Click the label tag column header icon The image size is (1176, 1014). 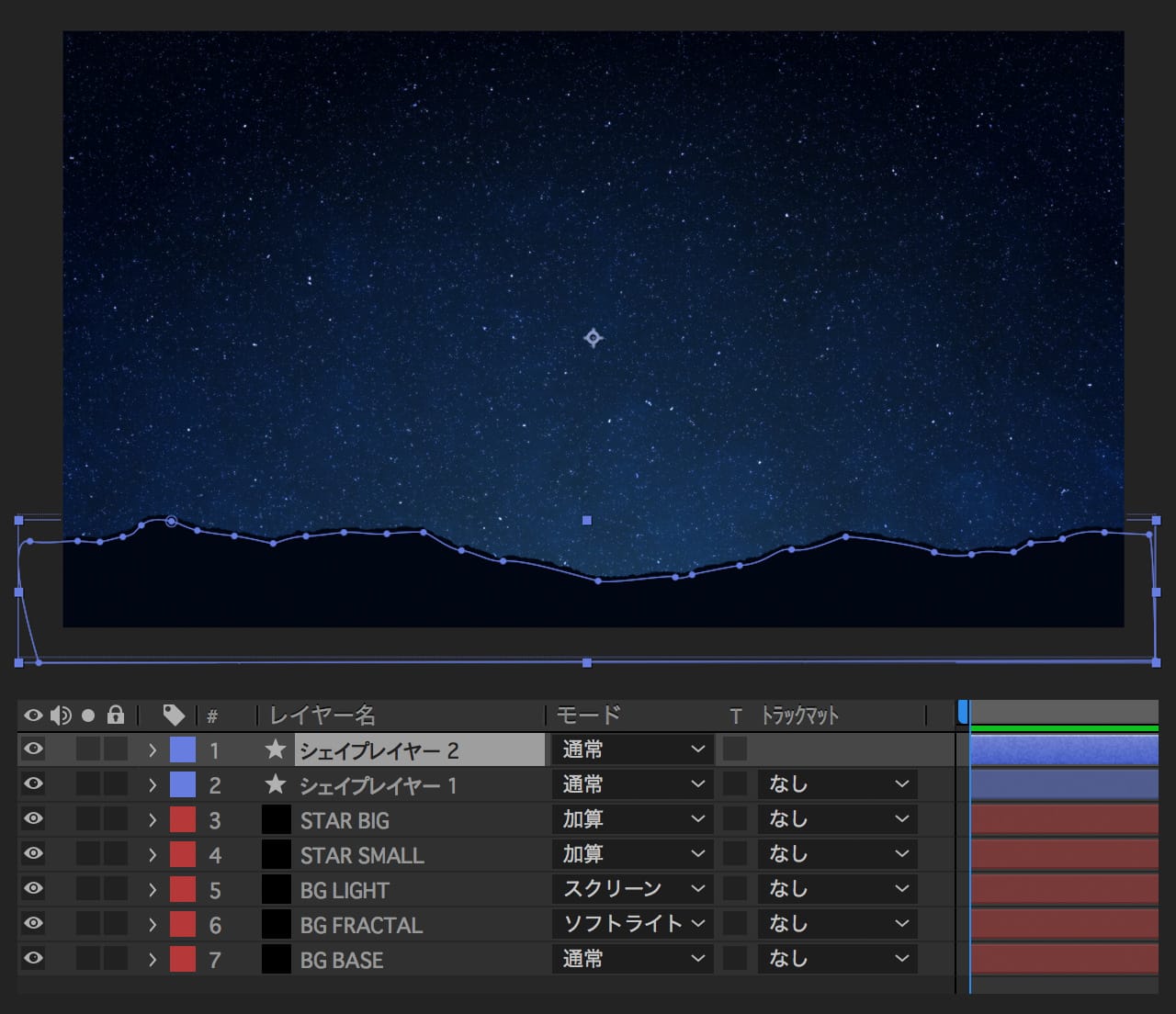point(174,715)
